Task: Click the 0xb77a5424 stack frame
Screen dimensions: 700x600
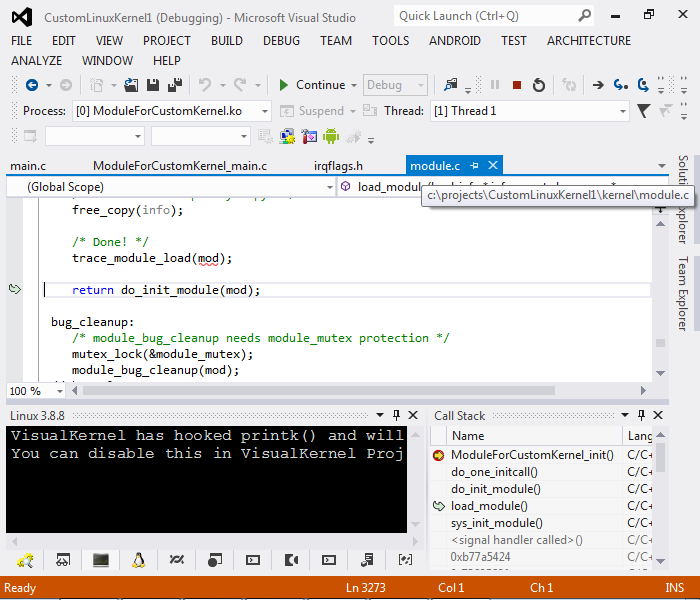Action: [x=480, y=557]
